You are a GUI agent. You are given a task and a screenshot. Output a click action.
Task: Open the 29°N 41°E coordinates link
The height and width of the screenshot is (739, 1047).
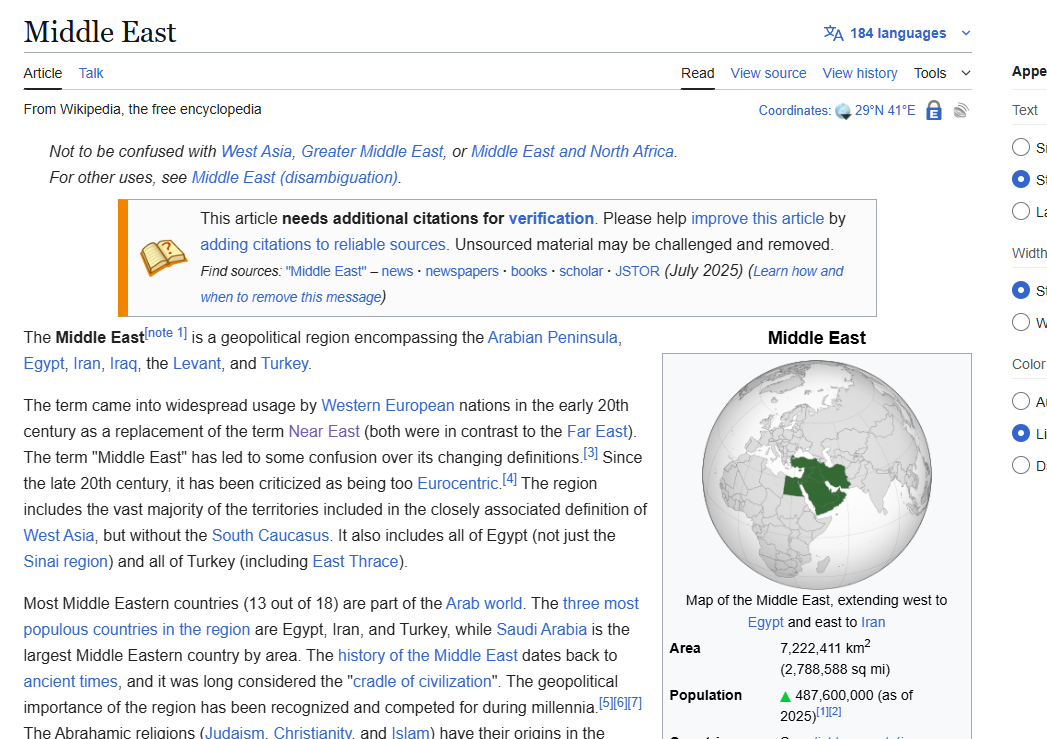885,110
